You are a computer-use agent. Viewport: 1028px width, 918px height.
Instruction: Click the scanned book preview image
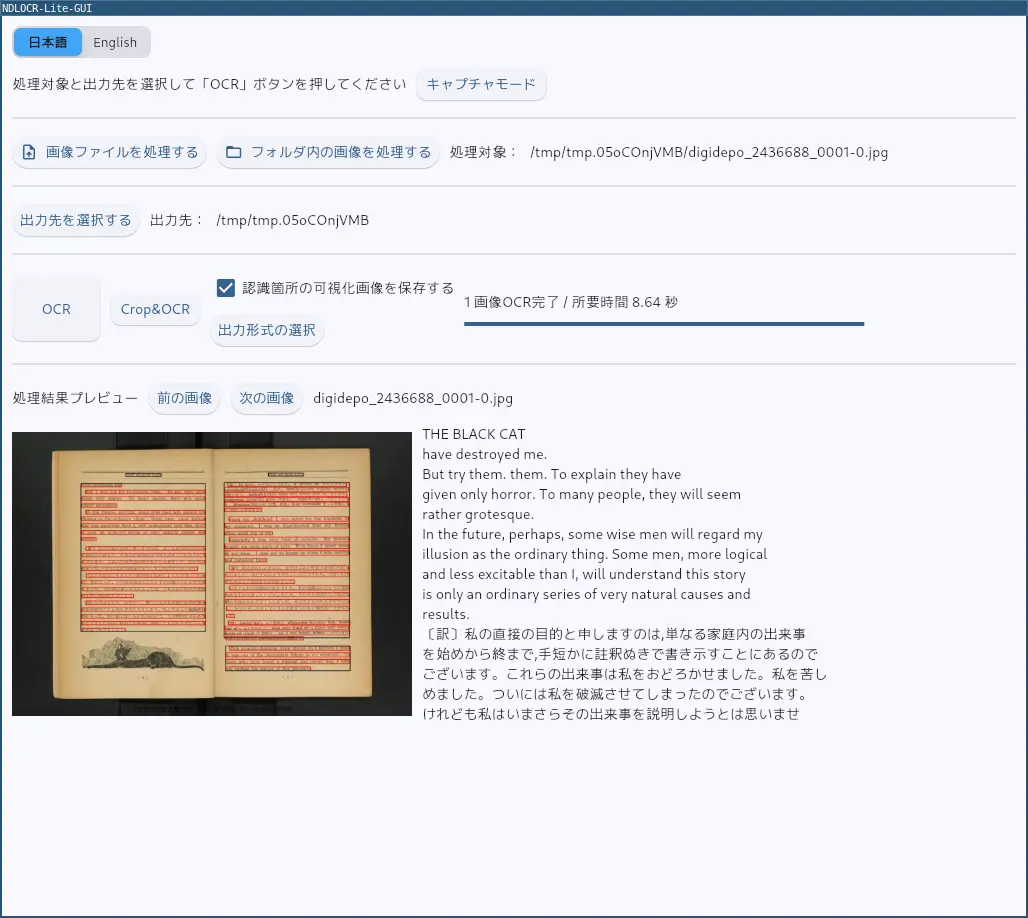(x=212, y=573)
